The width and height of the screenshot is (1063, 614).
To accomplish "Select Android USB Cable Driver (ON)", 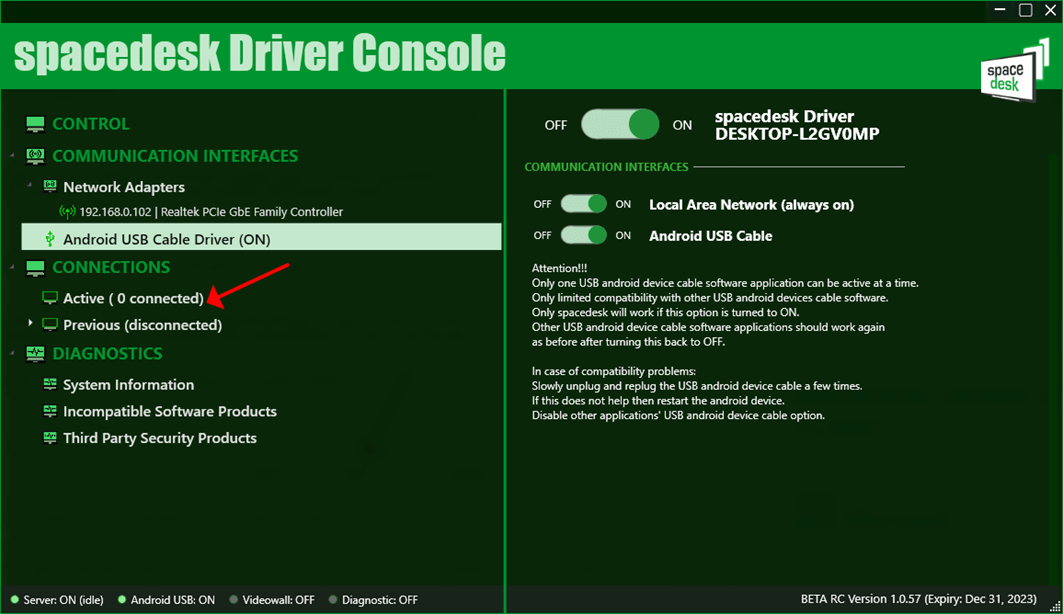I will tap(262, 237).
